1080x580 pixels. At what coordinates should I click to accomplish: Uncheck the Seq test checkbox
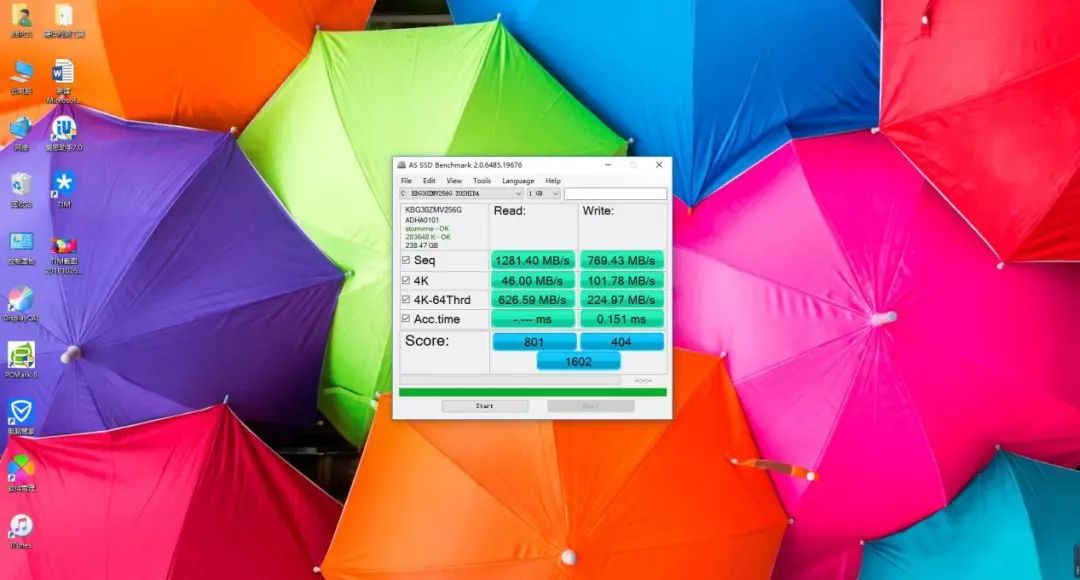[x=406, y=260]
